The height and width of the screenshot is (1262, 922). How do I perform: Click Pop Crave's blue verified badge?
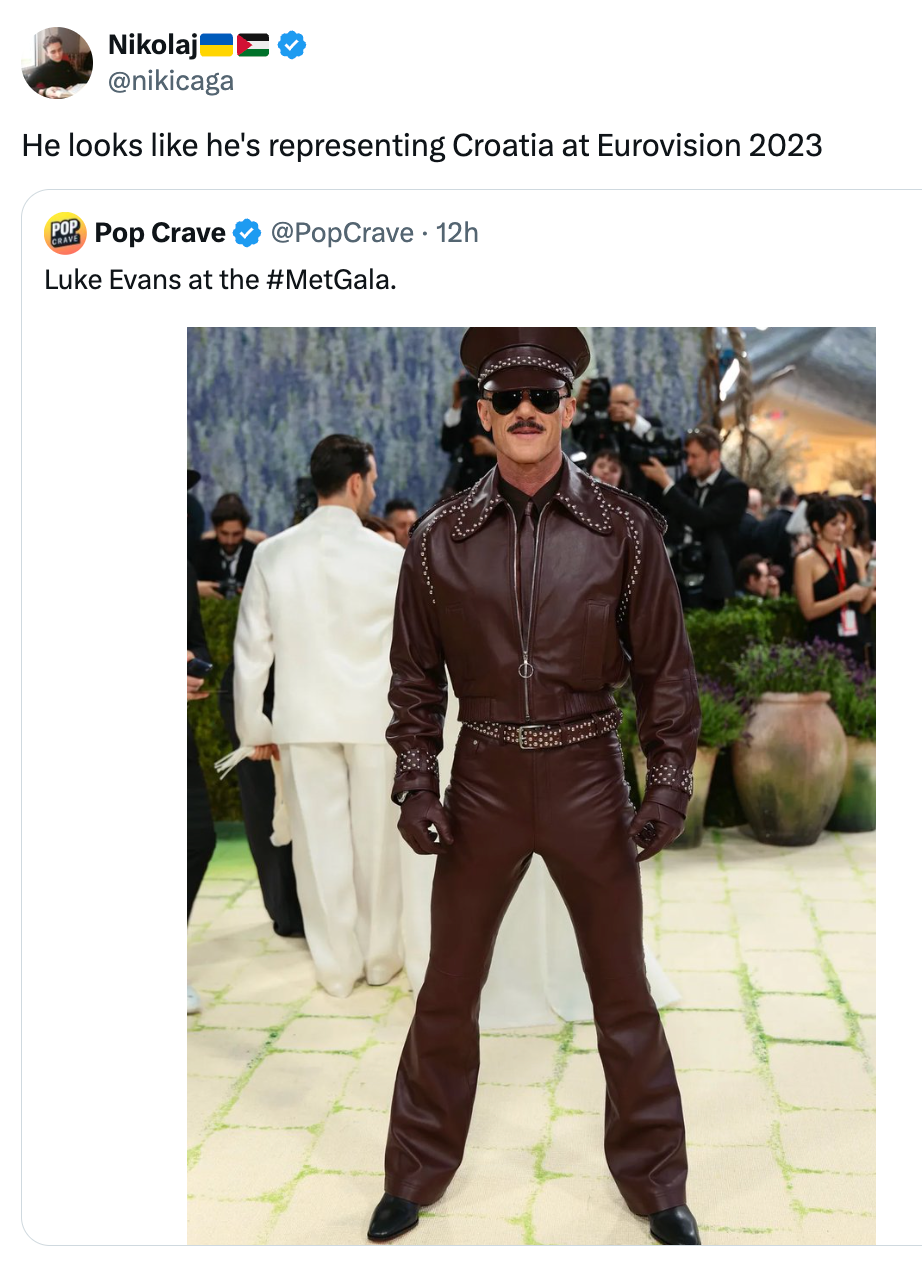(246, 233)
